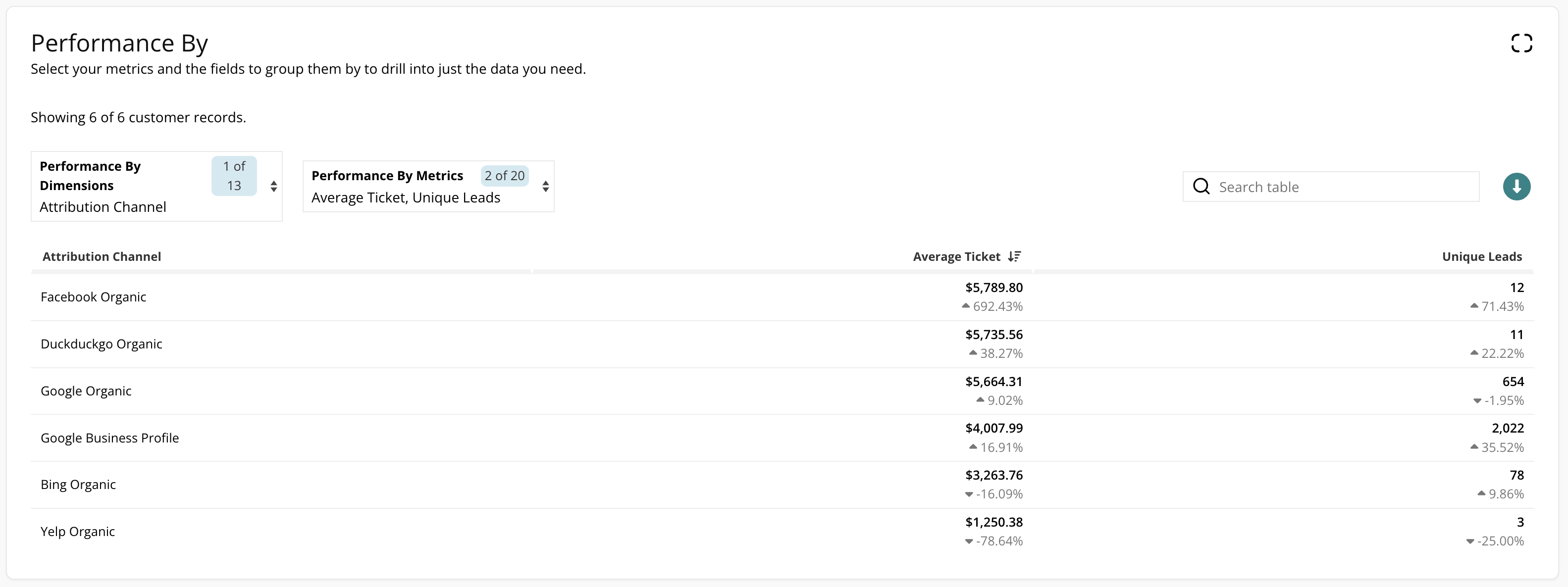Click the up arrow beside 35.52%
Image resolution: width=1568 pixels, height=587 pixels.
(x=1473, y=447)
